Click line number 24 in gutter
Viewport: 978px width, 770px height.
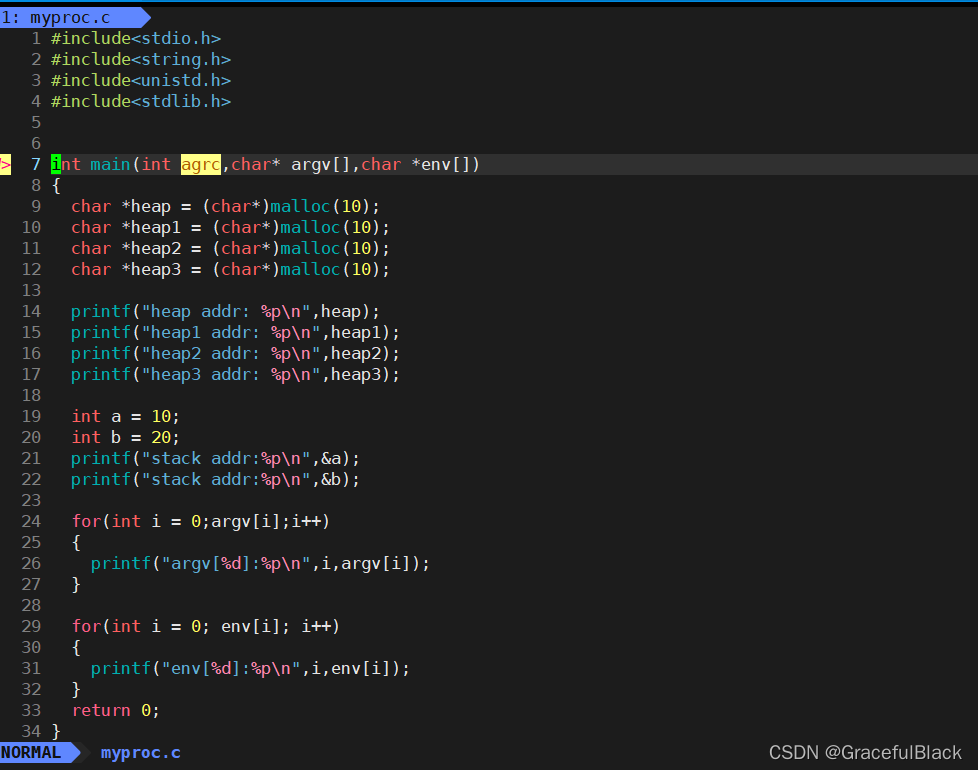31,521
